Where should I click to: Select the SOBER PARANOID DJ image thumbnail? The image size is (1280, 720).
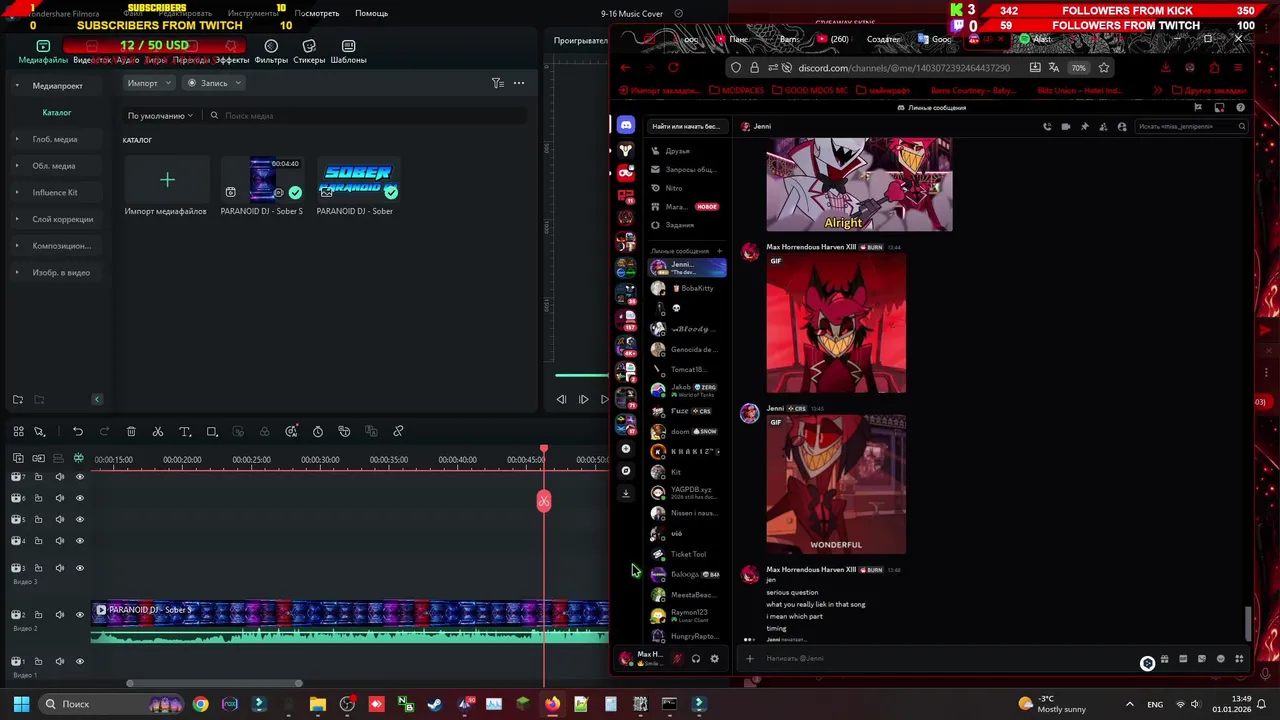click(358, 180)
